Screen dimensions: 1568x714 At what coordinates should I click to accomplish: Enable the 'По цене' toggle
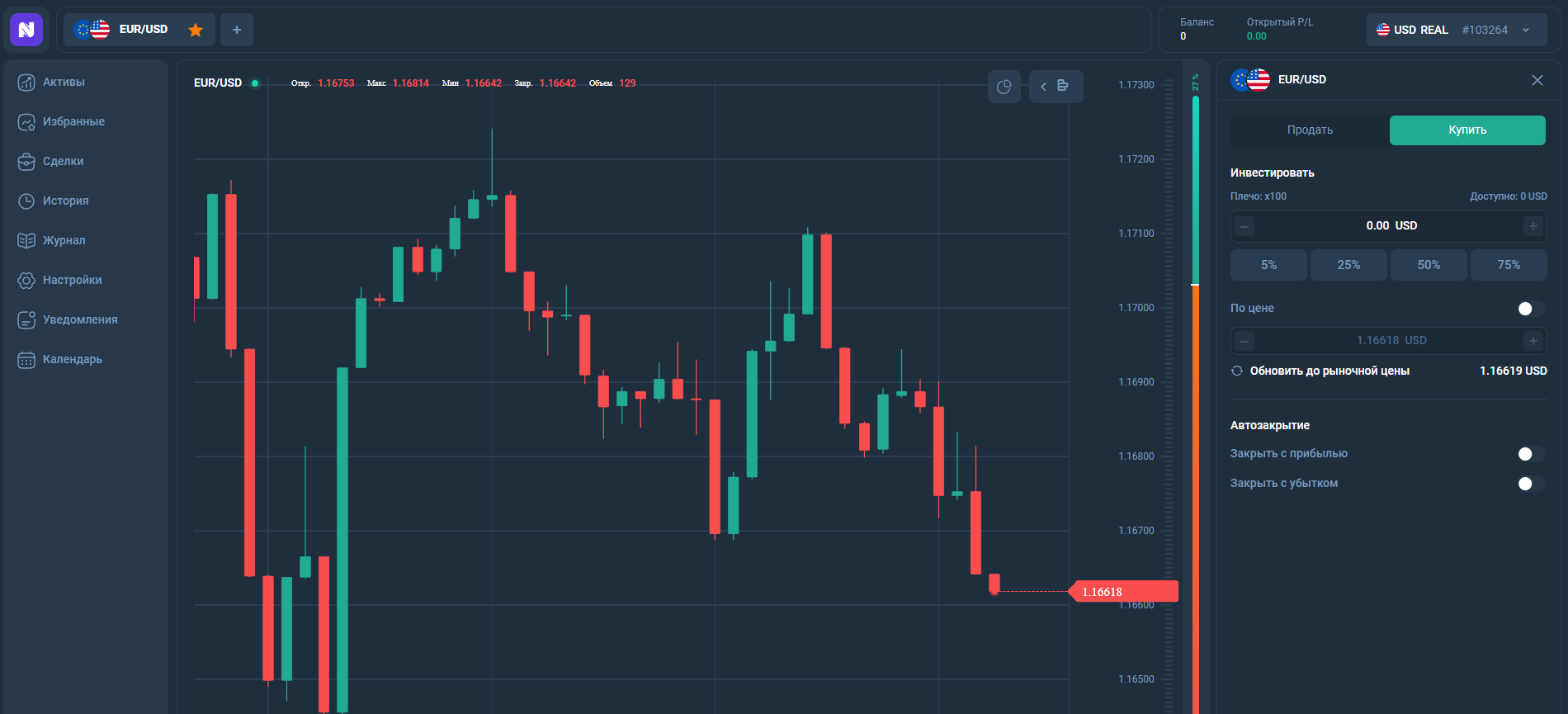(1531, 308)
